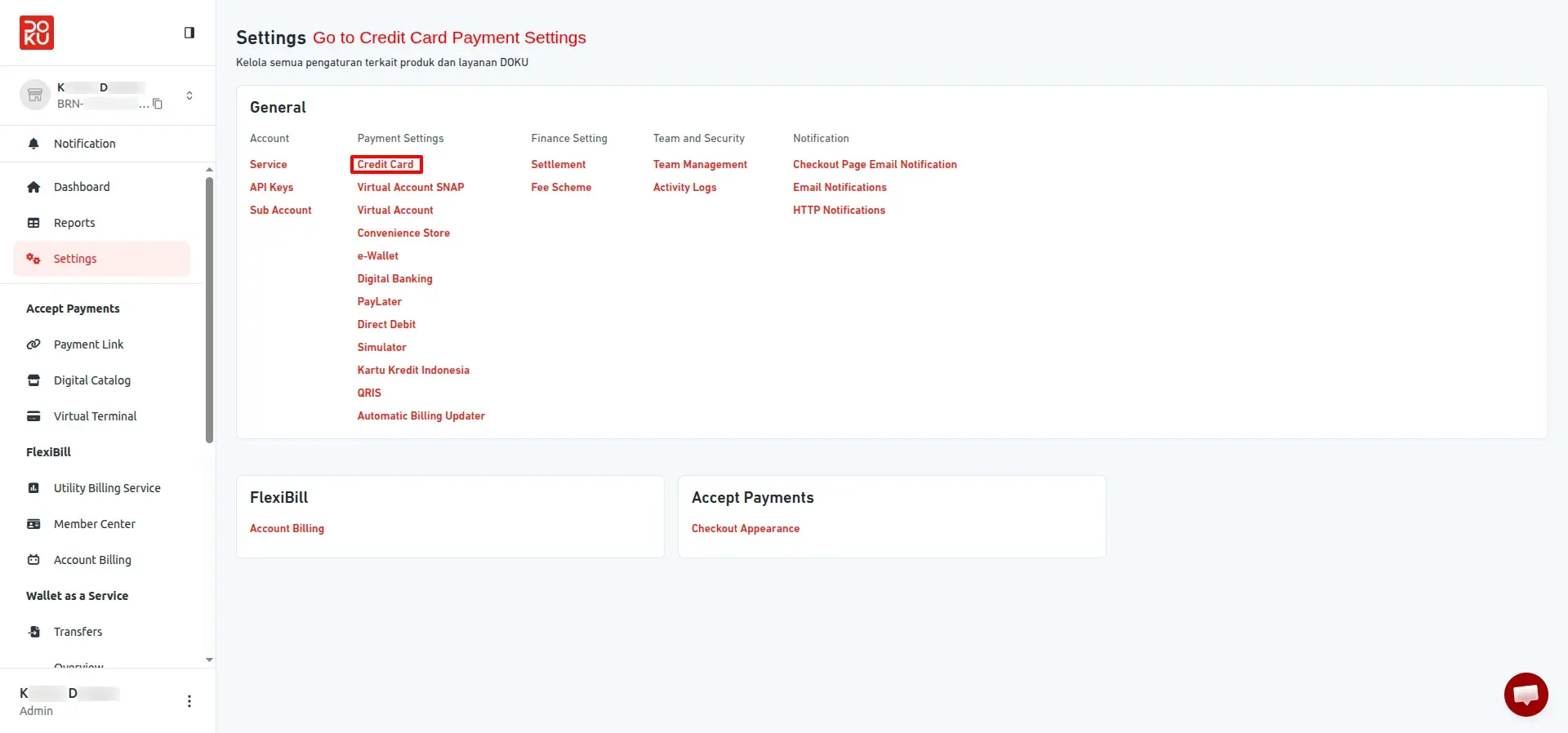The image size is (1568, 733).
Task: Open Virtual Account link
Action: tap(394, 210)
